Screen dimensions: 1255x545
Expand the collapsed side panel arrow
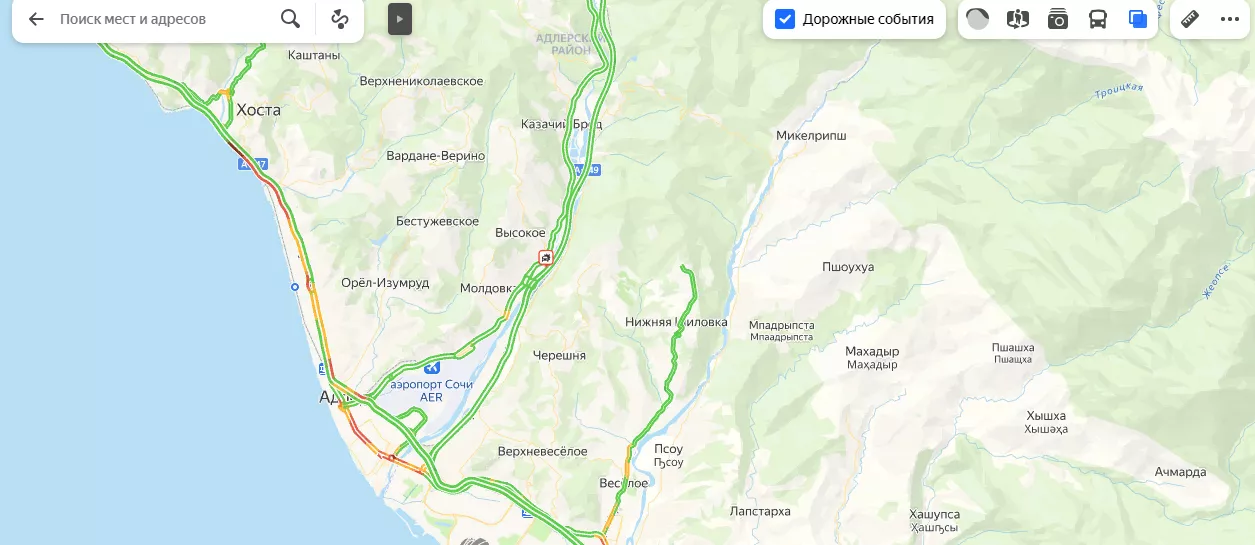coord(400,19)
